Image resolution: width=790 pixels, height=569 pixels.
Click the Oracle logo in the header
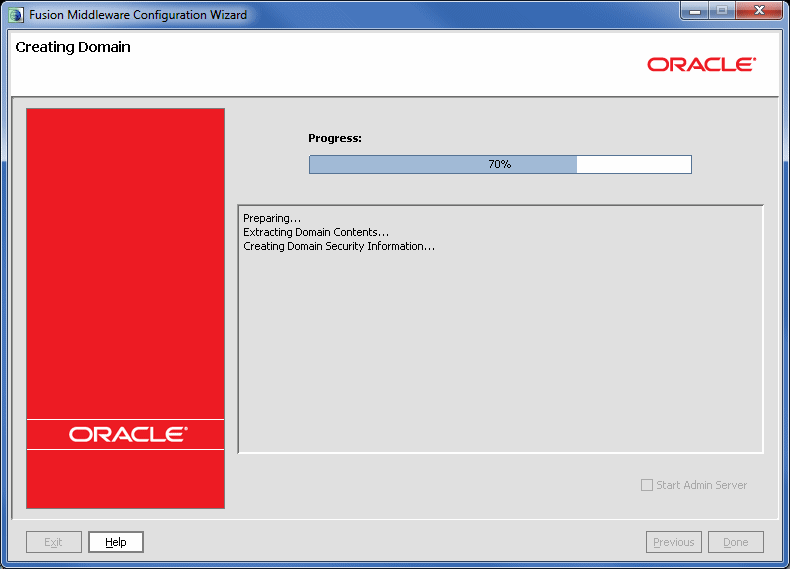[x=701, y=65]
